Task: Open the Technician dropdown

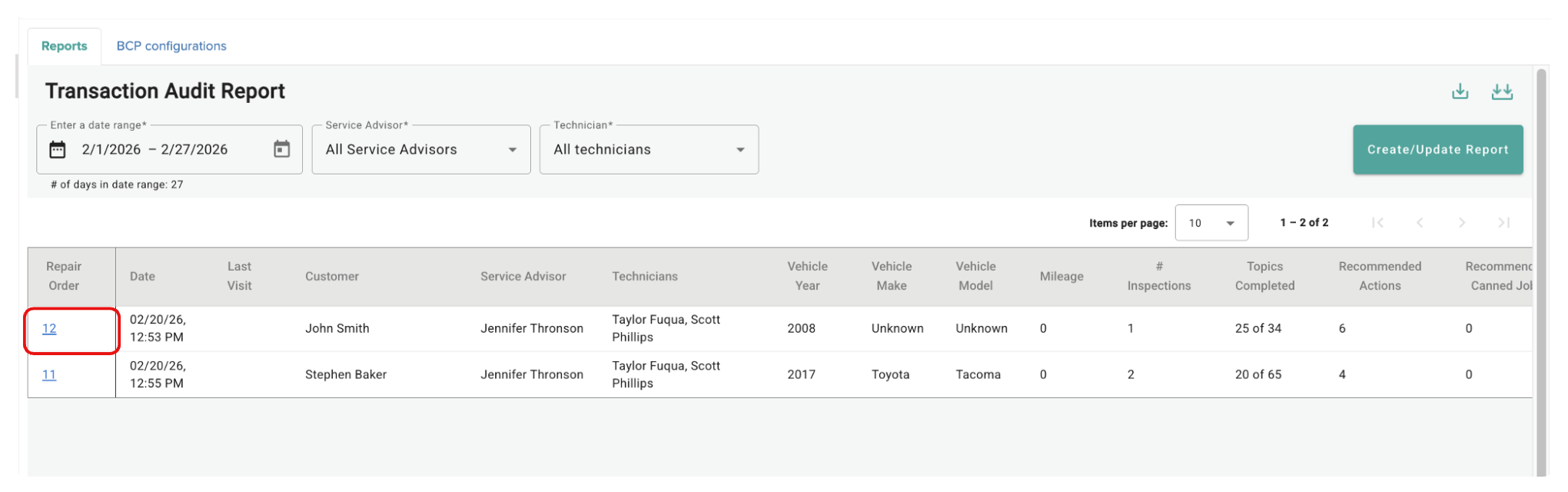Action: click(x=649, y=149)
